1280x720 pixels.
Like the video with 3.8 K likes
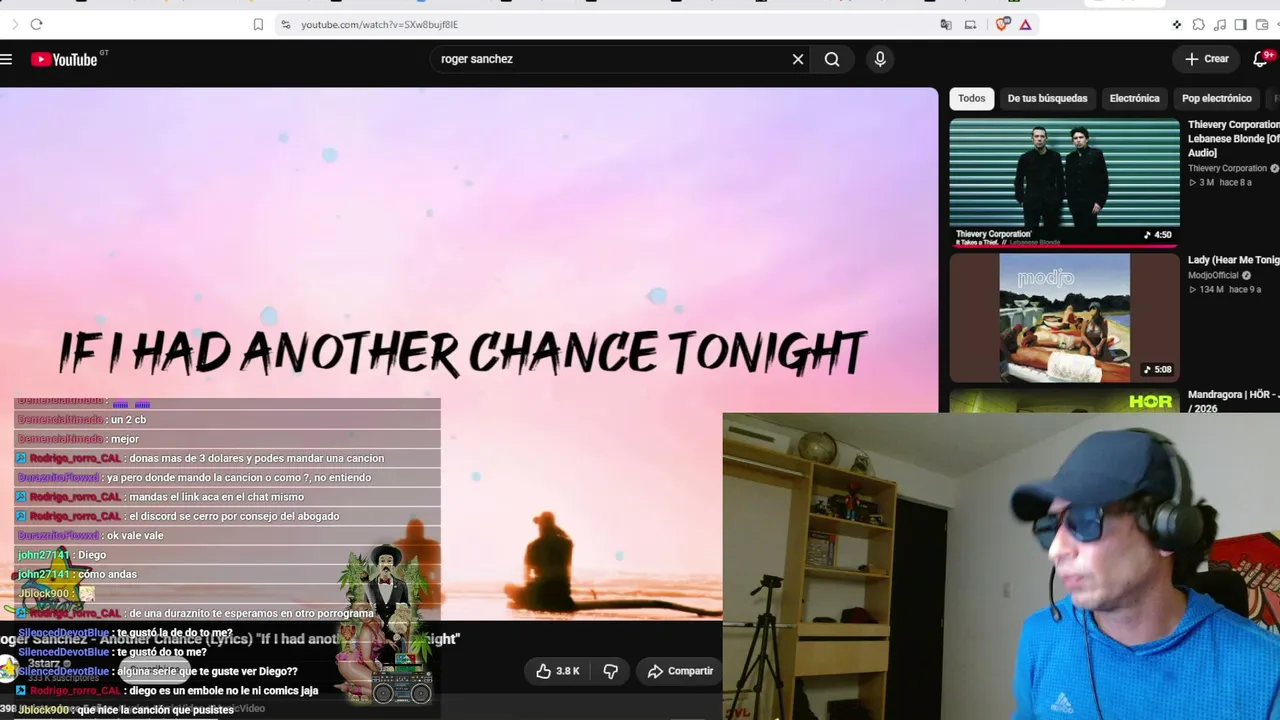click(558, 671)
